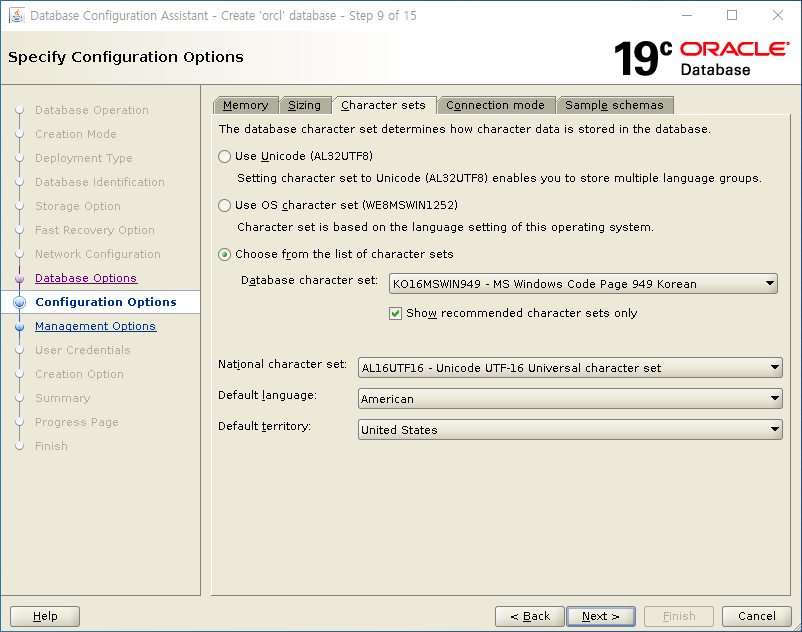Viewport: 802px width, 632px height.
Task: Click the Finish step label in sidebar
Action: tap(51, 446)
